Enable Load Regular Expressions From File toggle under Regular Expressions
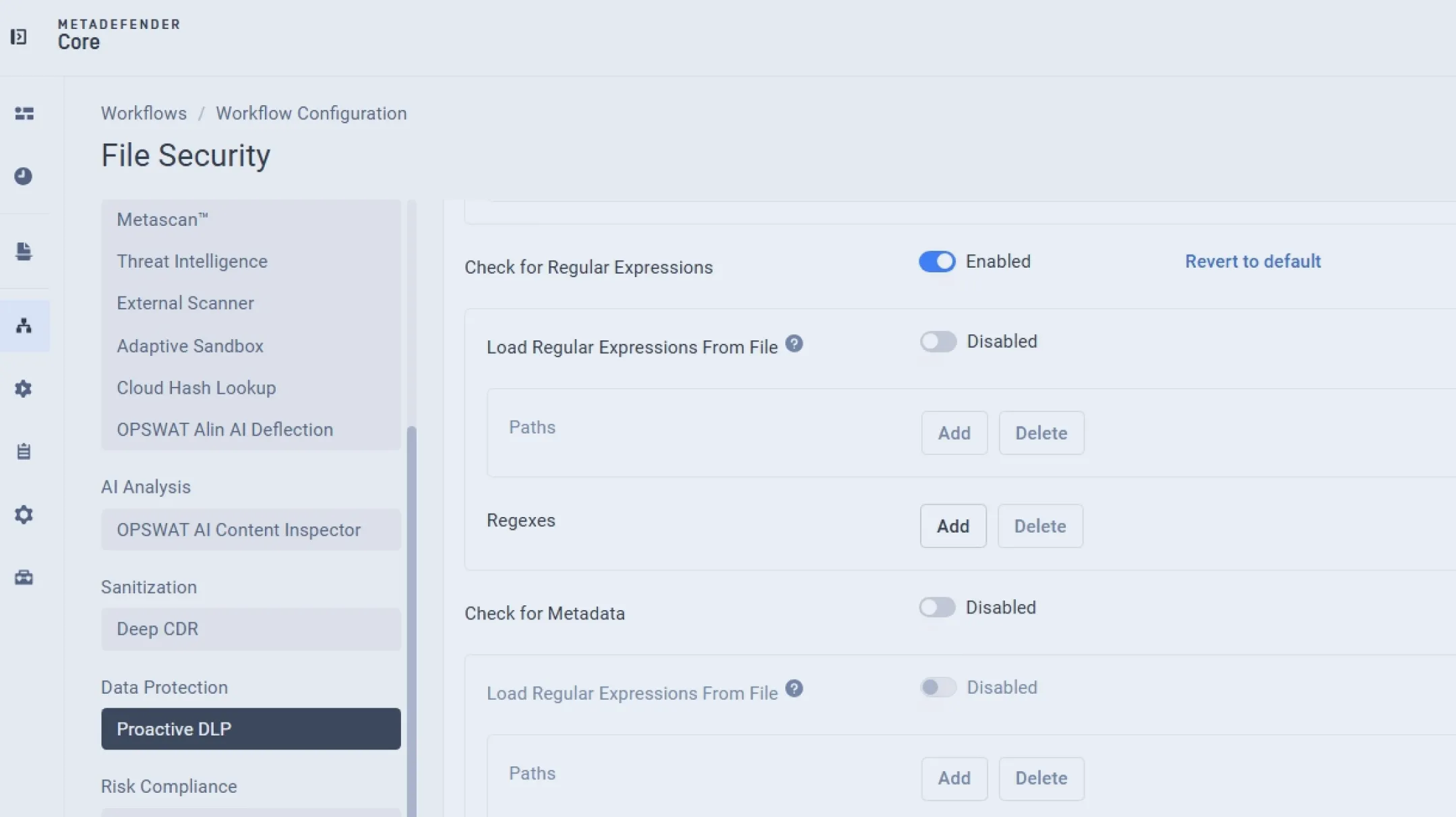This screenshot has width=1456, height=817. point(938,342)
